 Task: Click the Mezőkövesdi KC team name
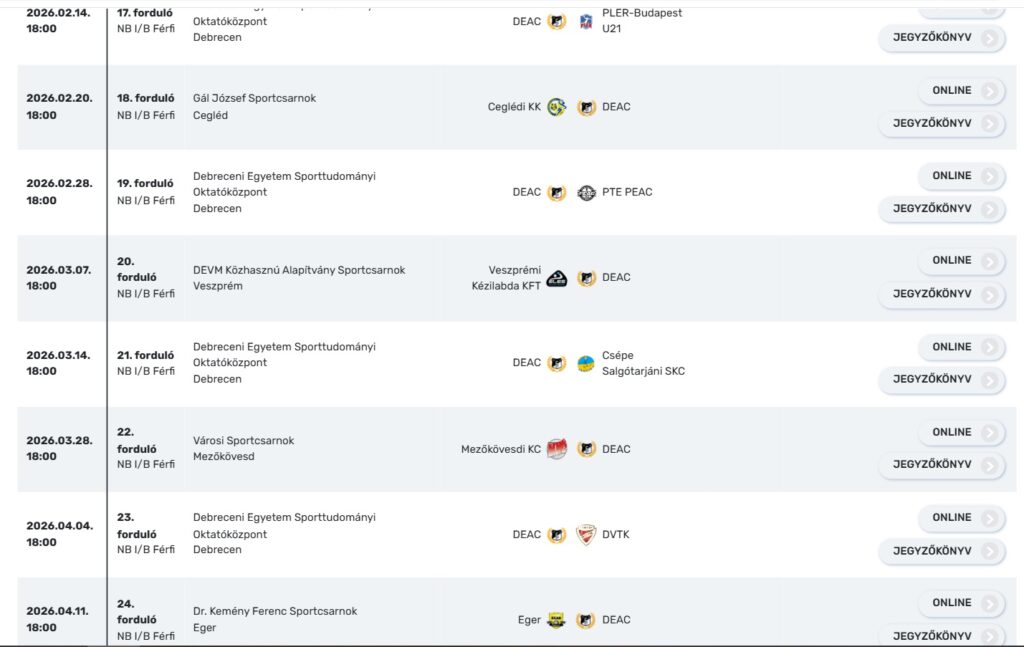(501, 449)
